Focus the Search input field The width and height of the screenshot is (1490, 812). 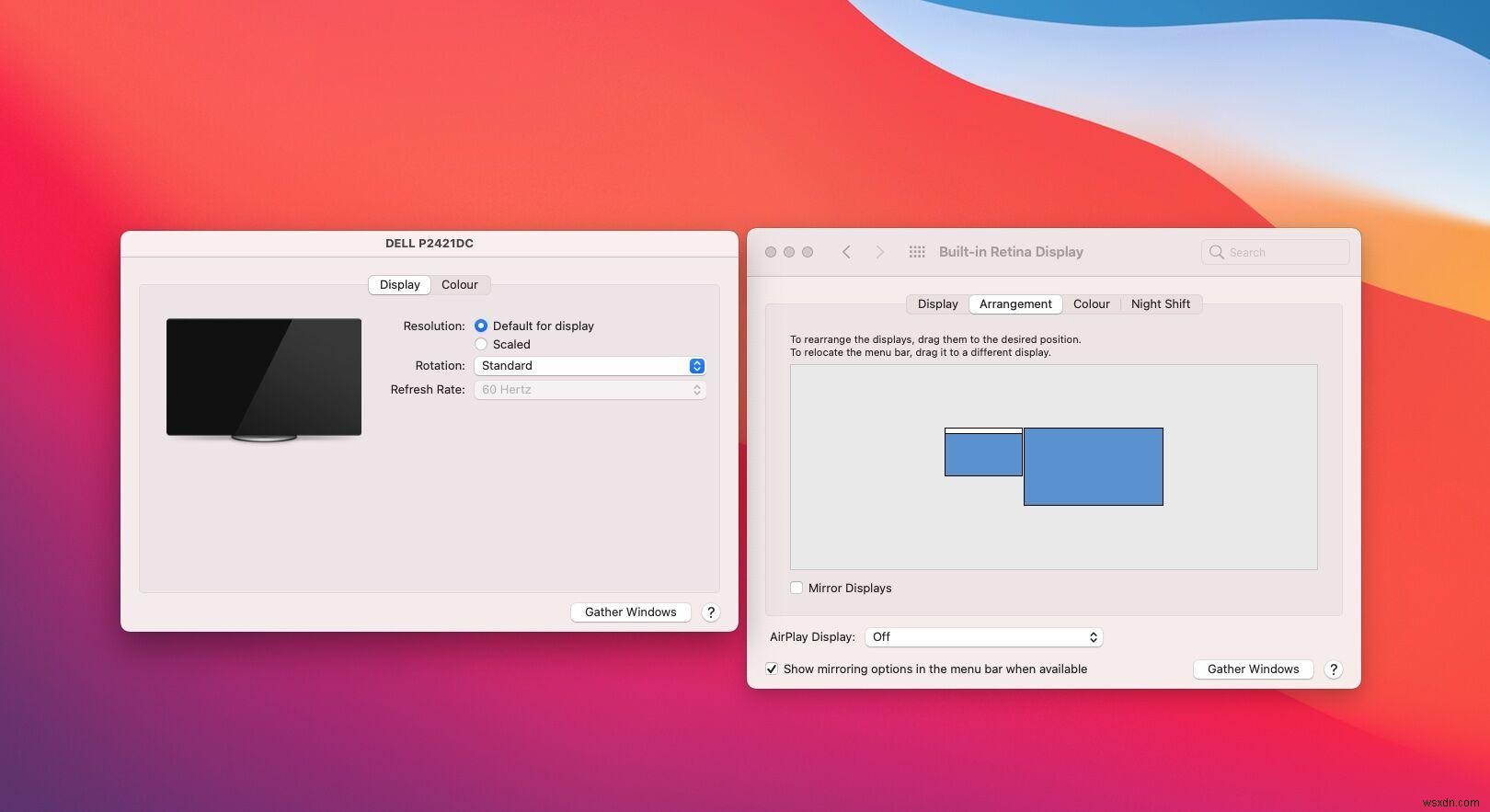pos(1275,252)
